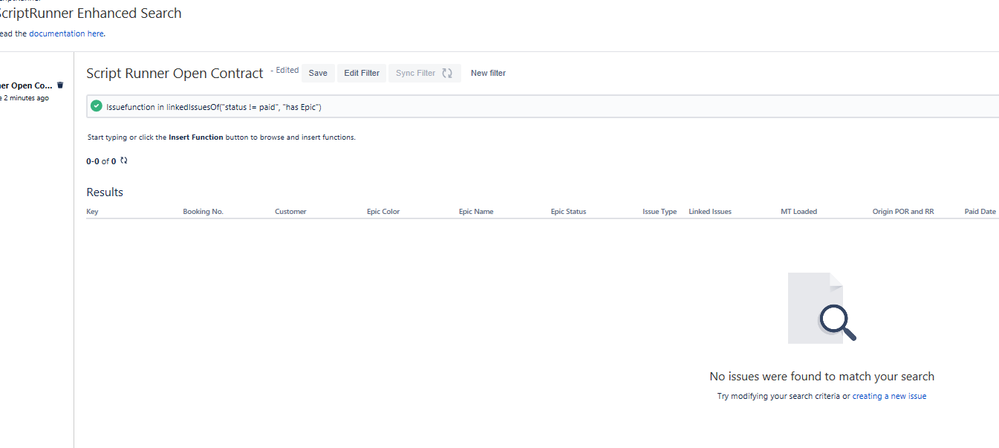The width and height of the screenshot is (999, 448).
Task: Click the No issues were found message
Action: click(x=822, y=377)
